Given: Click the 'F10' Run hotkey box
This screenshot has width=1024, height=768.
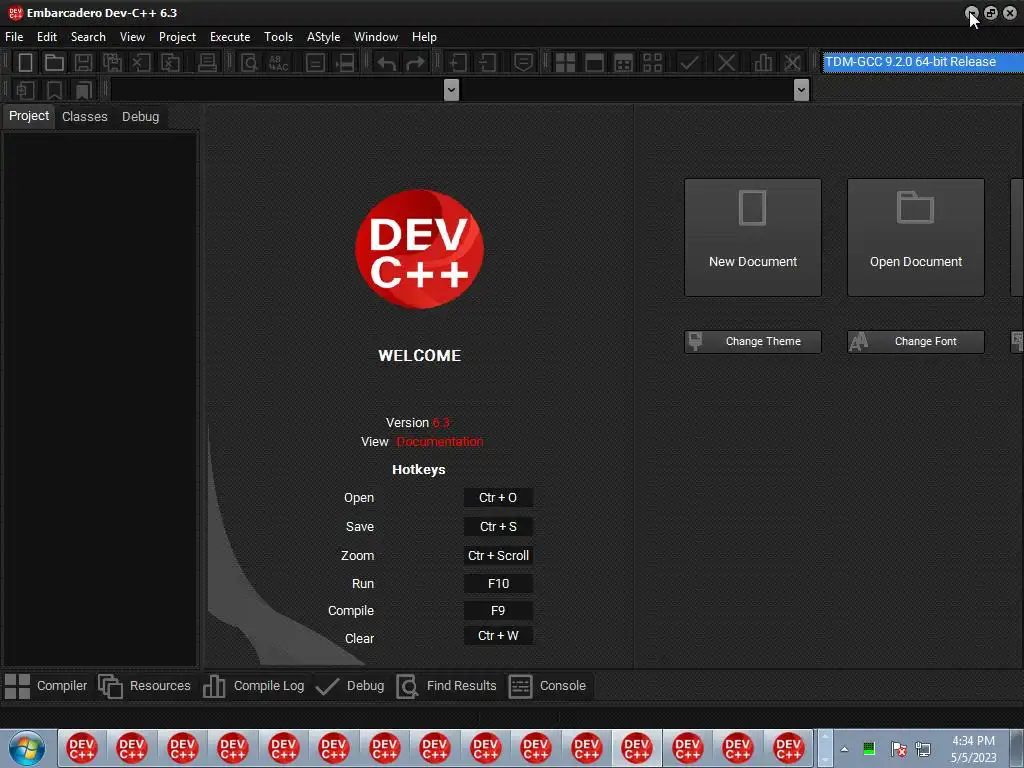Looking at the screenshot, I should (498, 584).
